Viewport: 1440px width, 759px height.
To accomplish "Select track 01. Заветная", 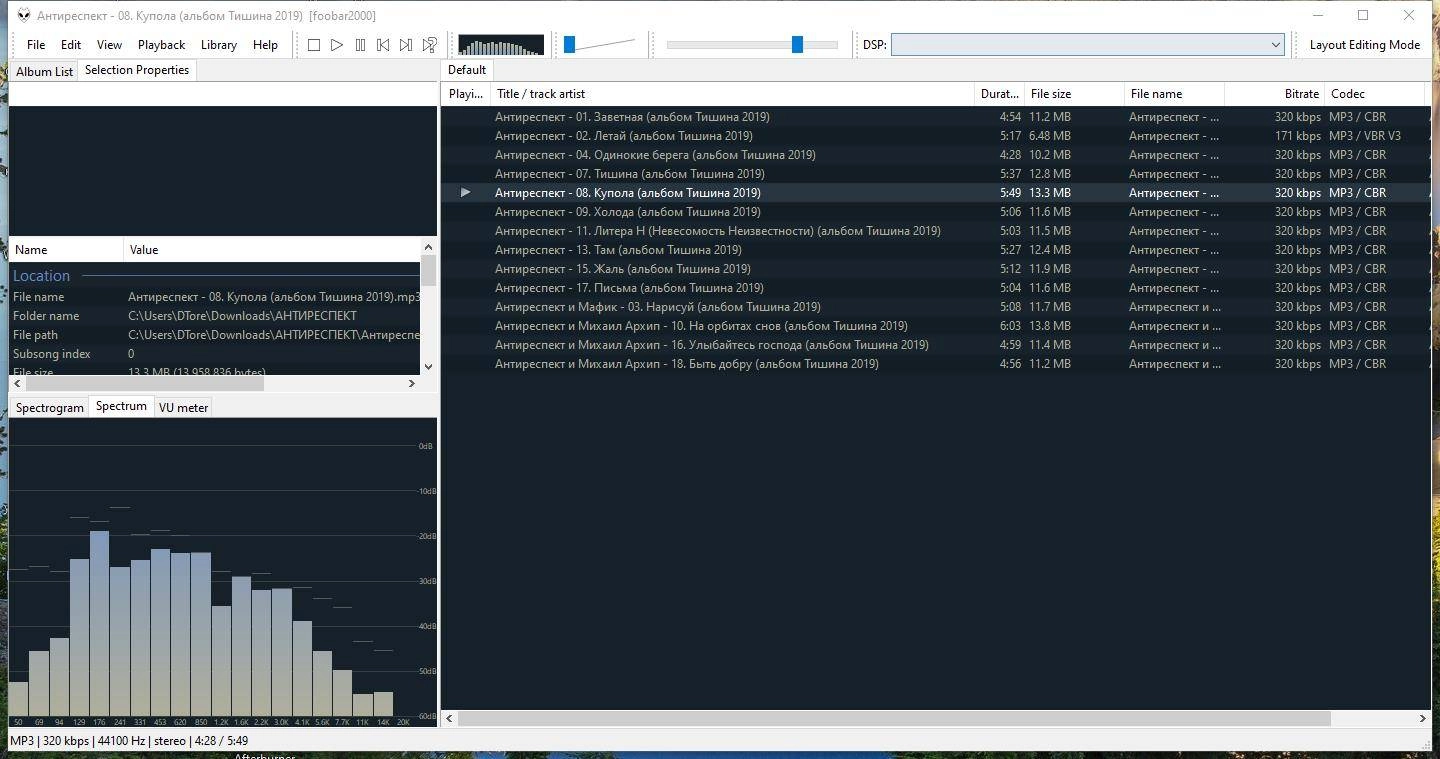I will 936,117.
